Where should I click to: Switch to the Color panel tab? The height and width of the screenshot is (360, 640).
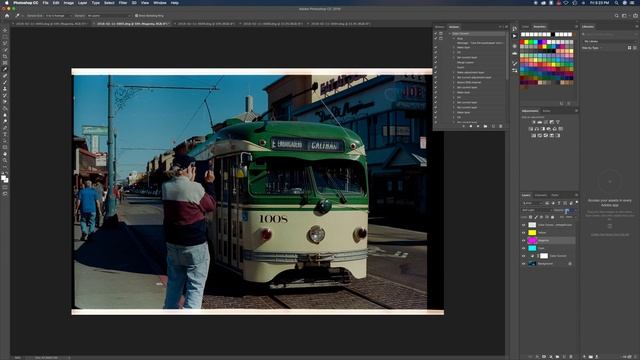[x=525, y=27]
